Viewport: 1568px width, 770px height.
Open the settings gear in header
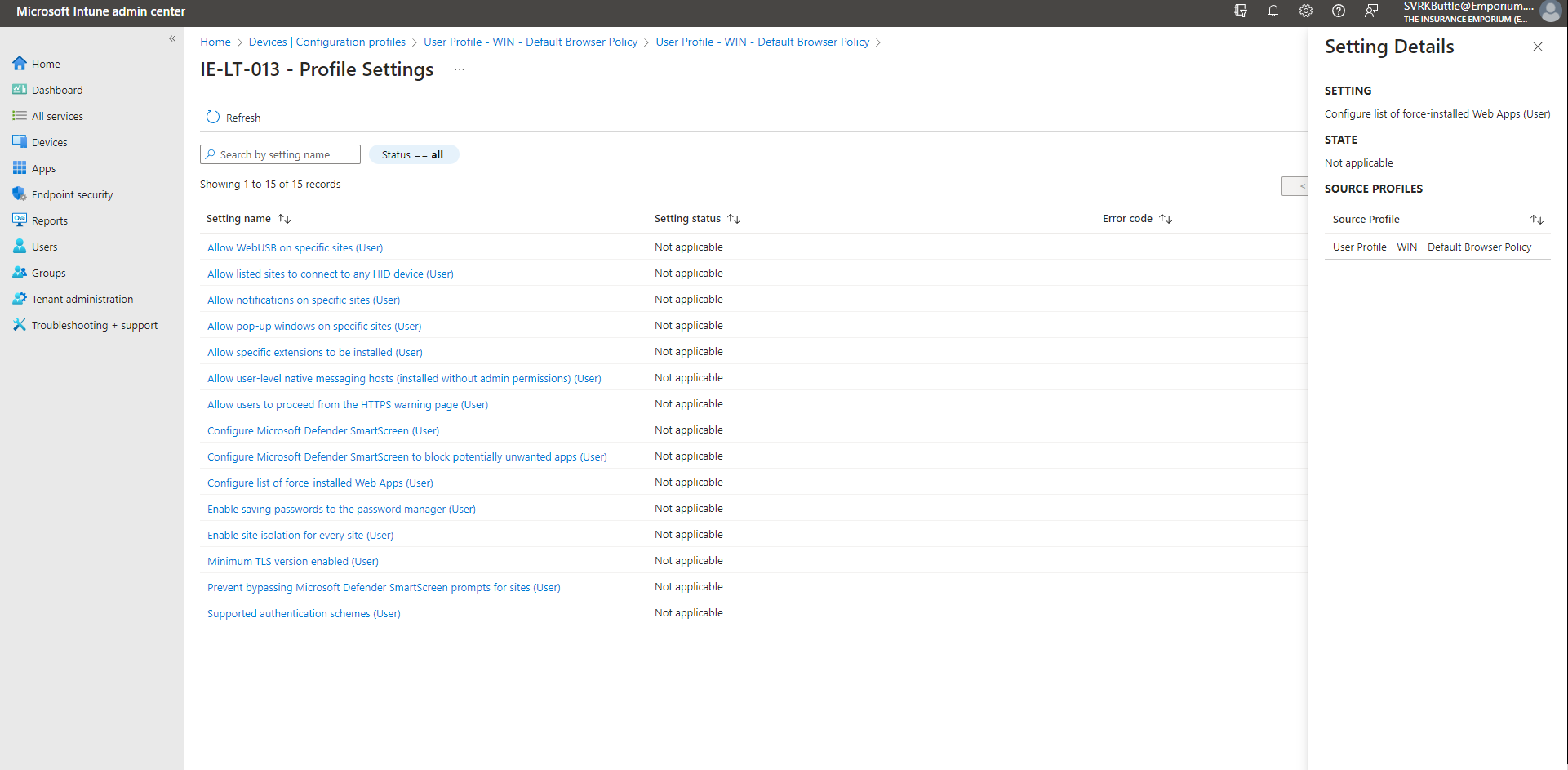(1306, 11)
